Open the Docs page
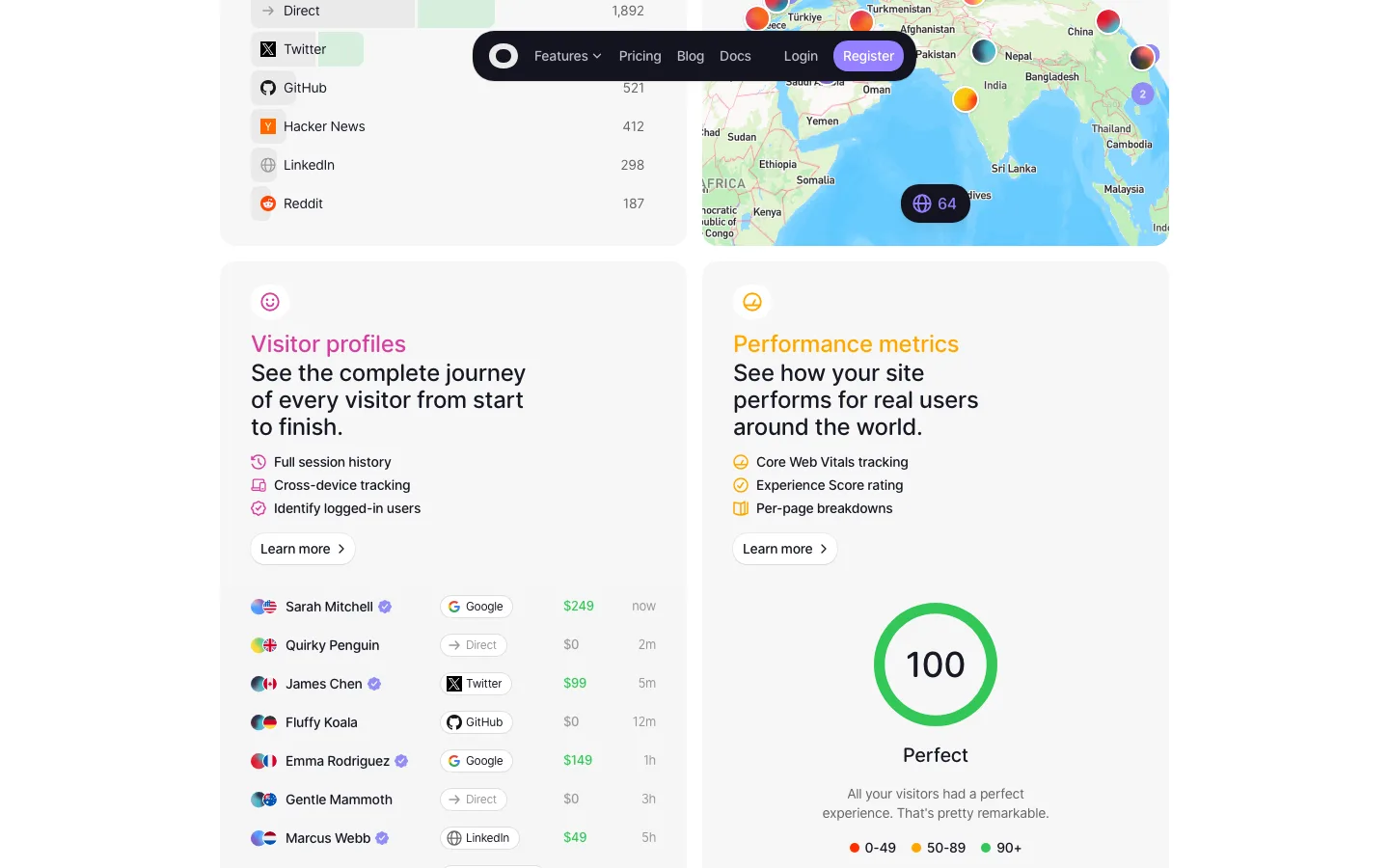 tap(735, 56)
